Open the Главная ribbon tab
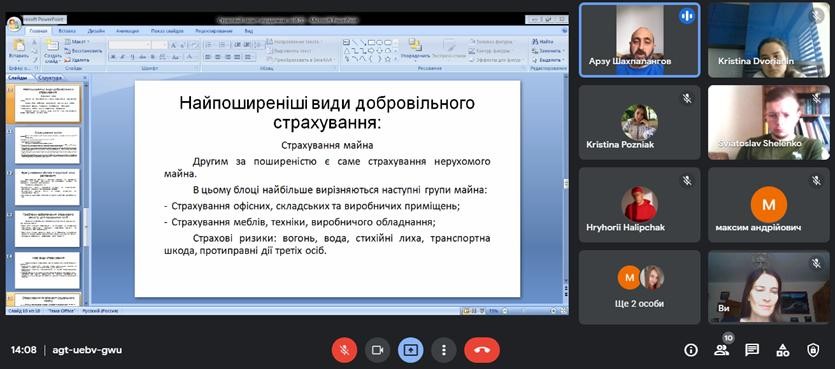 (38, 31)
